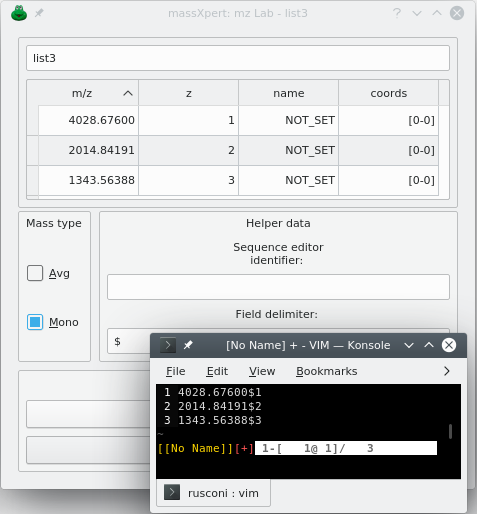Open the File menu in Konsole
This screenshot has height=514, width=477.
176,371
